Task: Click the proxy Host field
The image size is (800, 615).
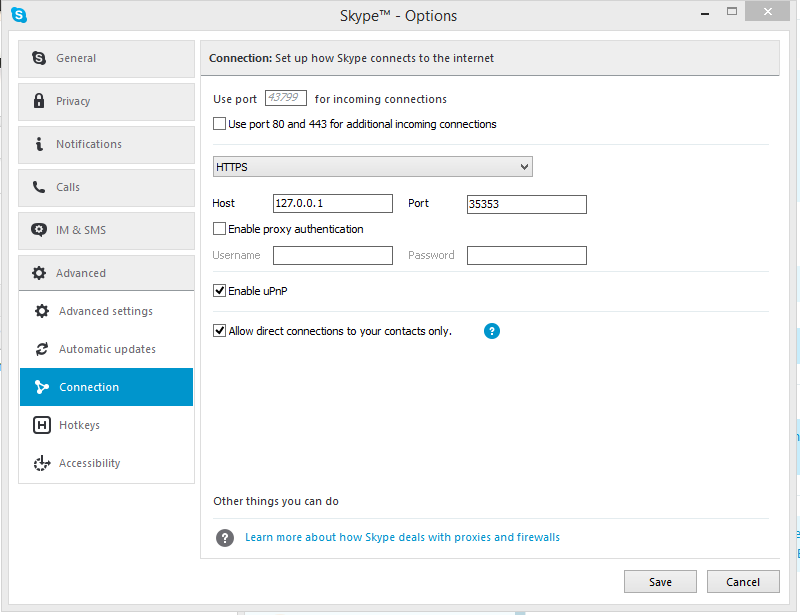Action: [333, 203]
